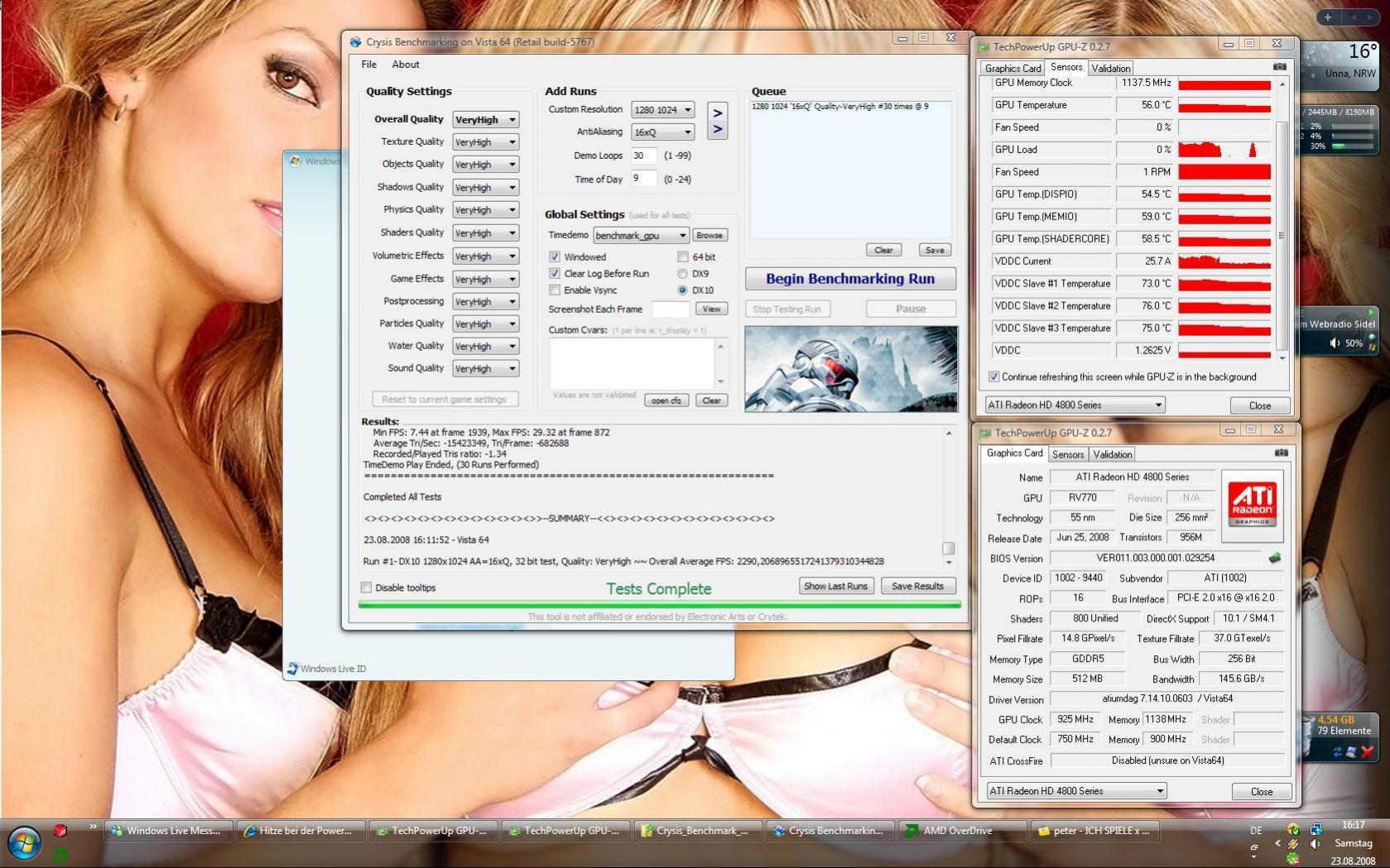This screenshot has height=868, width=1390.
Task: Click the speaker icon in the Webradio gadget
Action: pyautogui.click(x=1335, y=343)
